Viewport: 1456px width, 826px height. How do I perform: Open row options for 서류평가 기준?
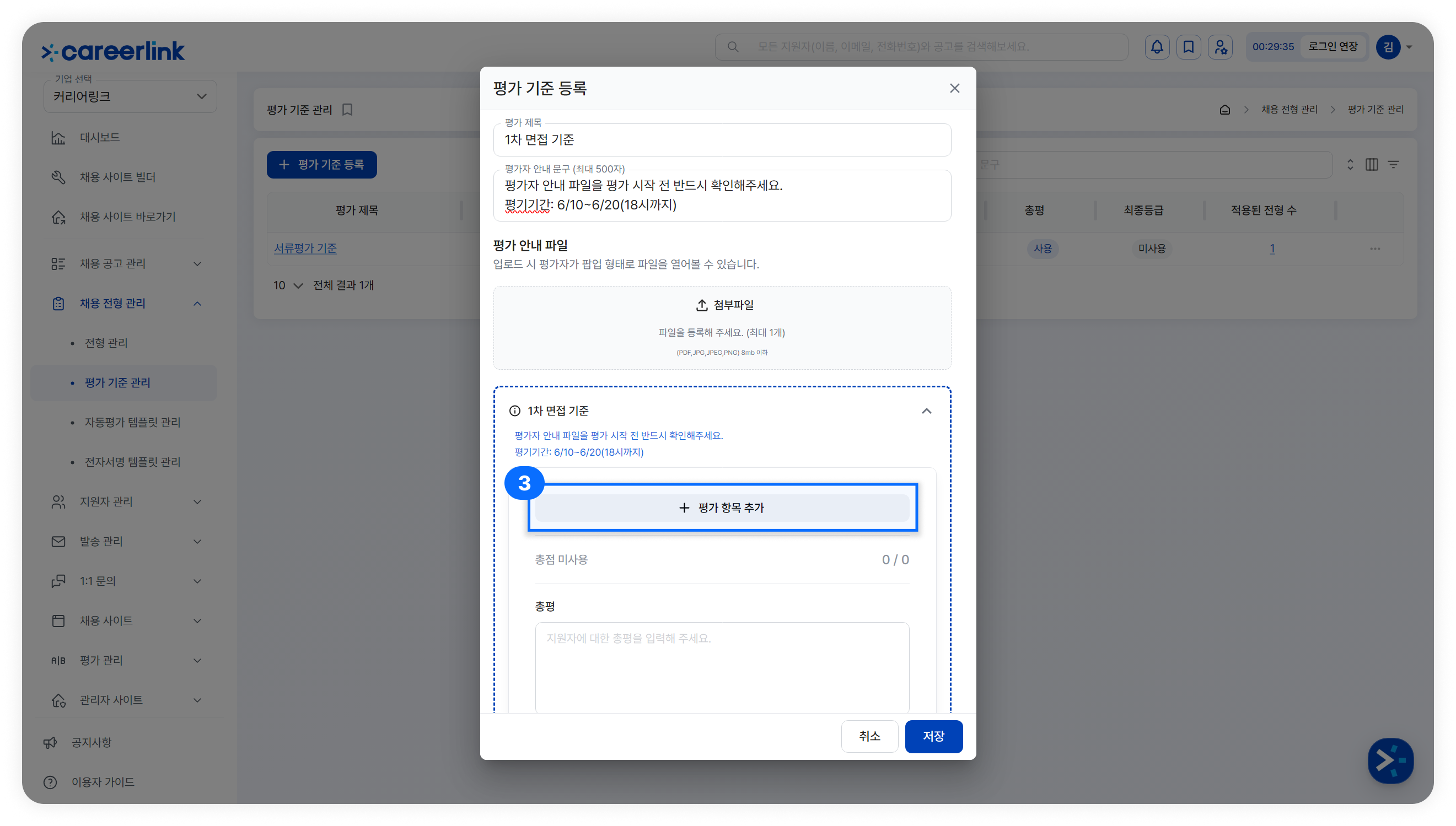click(x=1375, y=249)
